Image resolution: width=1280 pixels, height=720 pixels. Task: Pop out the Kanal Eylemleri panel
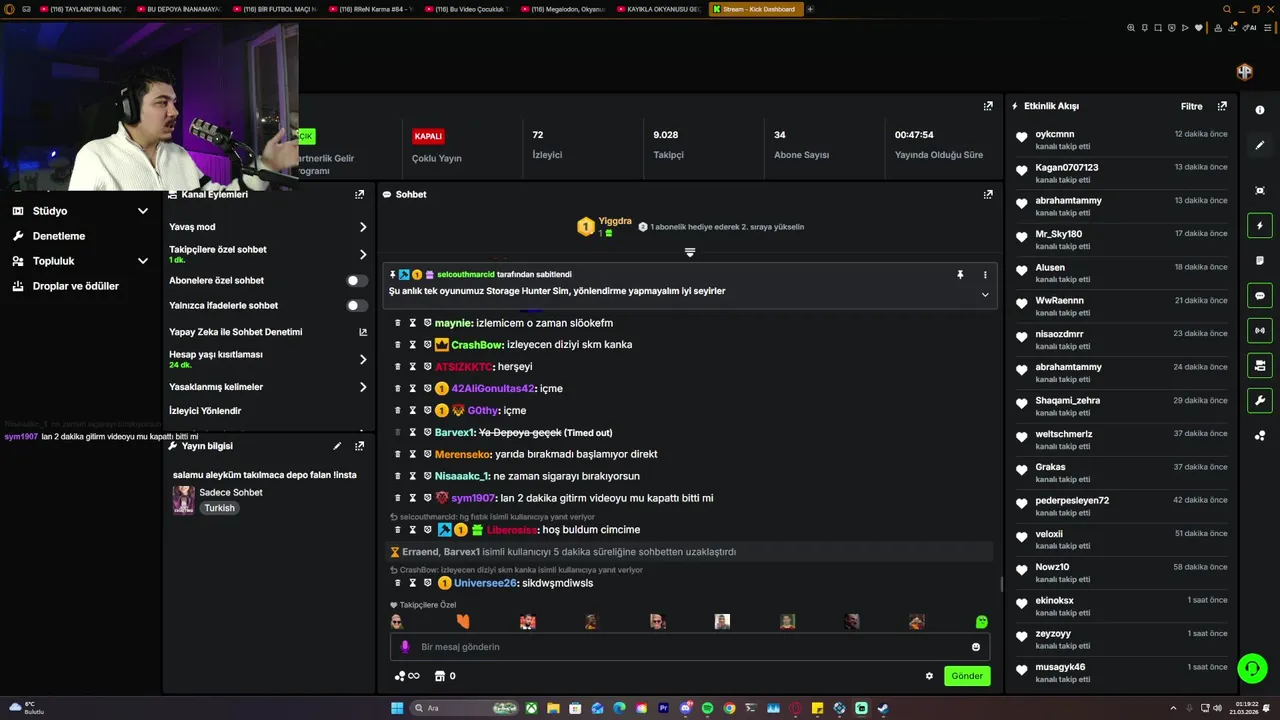(359, 194)
